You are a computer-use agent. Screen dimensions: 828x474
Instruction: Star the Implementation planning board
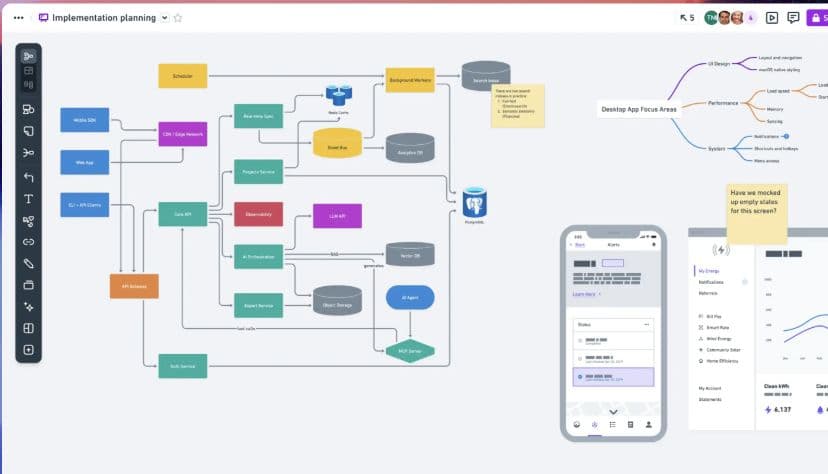pyautogui.click(x=178, y=18)
